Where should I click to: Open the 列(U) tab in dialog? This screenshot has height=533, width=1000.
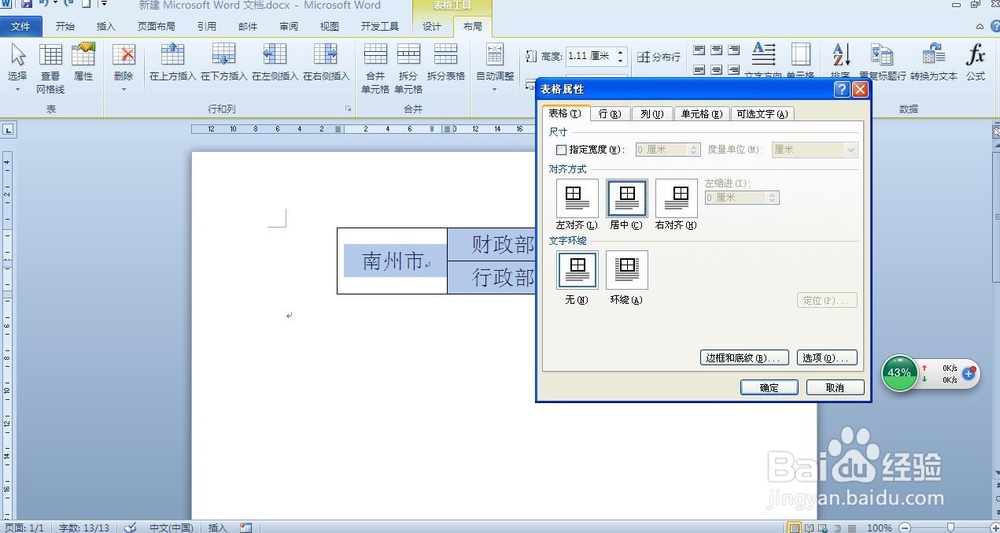click(652, 113)
